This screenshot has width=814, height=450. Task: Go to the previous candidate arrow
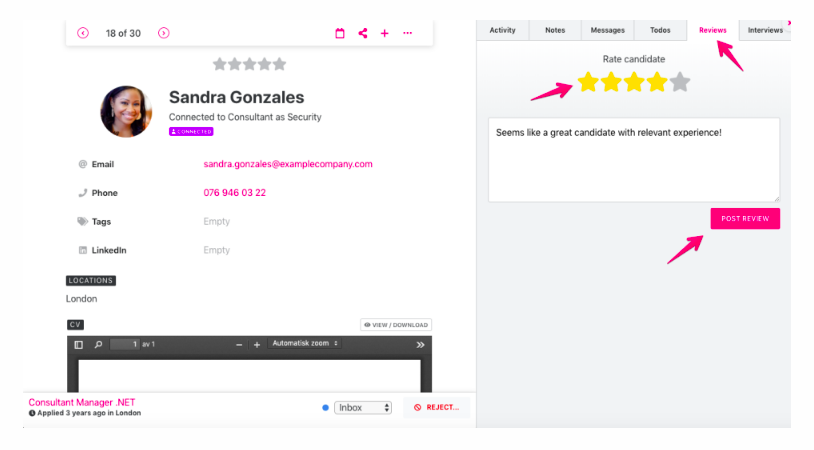coord(83,33)
